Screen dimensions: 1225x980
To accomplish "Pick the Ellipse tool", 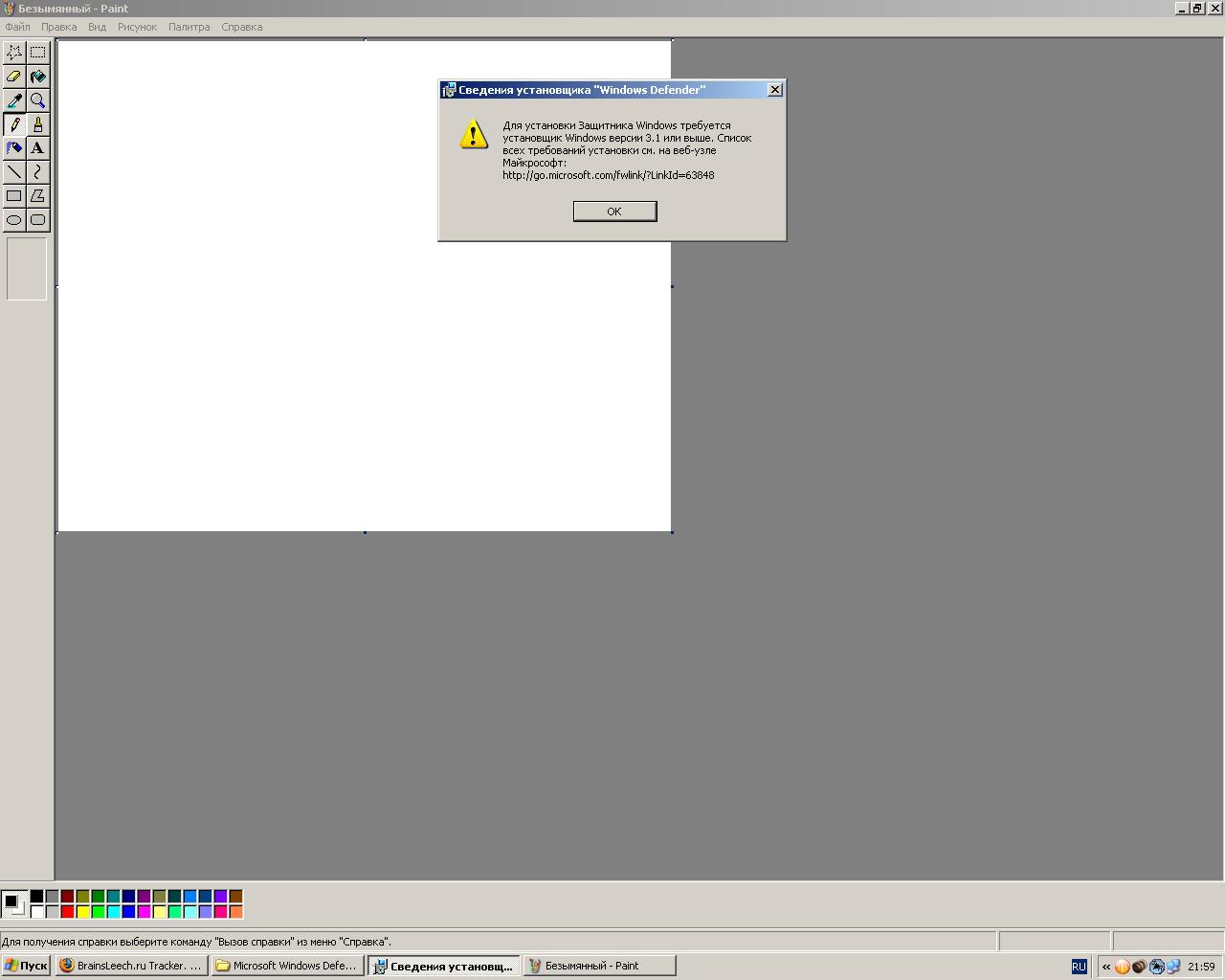I will [14, 220].
